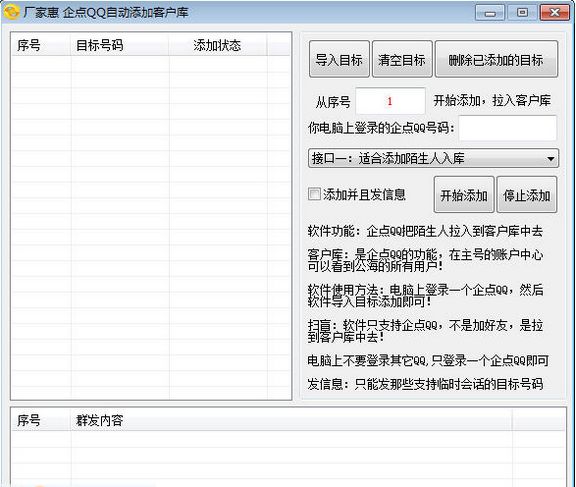Click the 扫盲 explanation text
The width and height of the screenshot is (576, 487).
tap(425, 331)
